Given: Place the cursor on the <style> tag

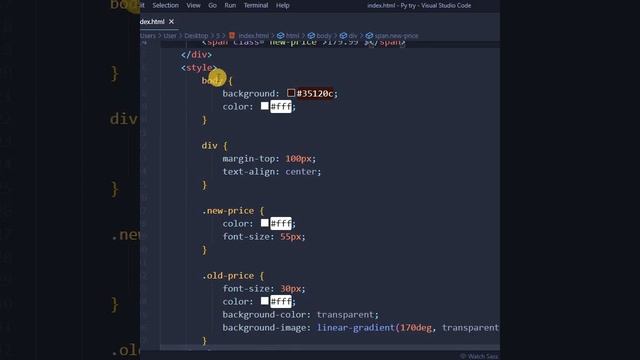Looking at the screenshot, I should pos(199,67).
